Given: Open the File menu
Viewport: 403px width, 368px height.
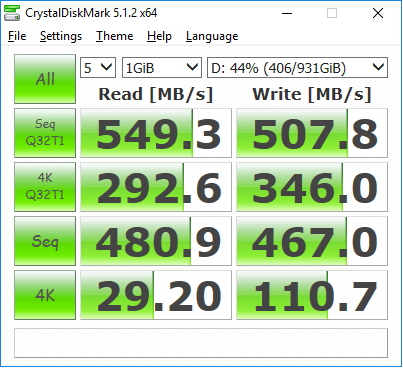Looking at the screenshot, I should (x=17, y=36).
